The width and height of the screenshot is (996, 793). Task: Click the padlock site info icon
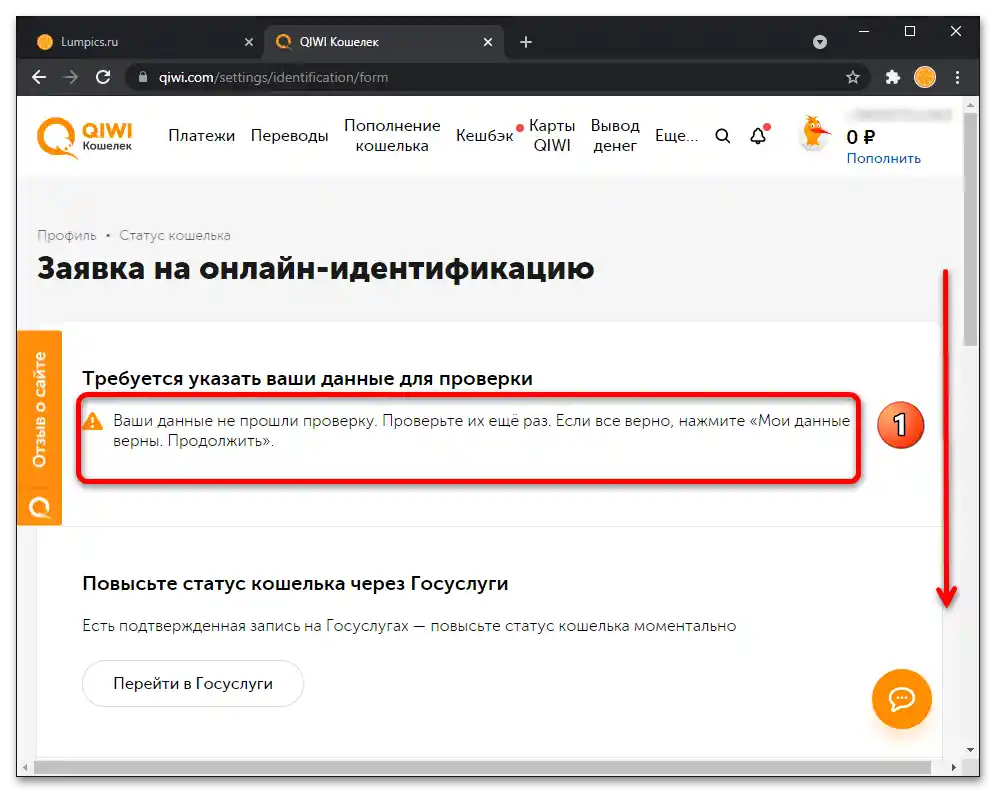click(143, 78)
